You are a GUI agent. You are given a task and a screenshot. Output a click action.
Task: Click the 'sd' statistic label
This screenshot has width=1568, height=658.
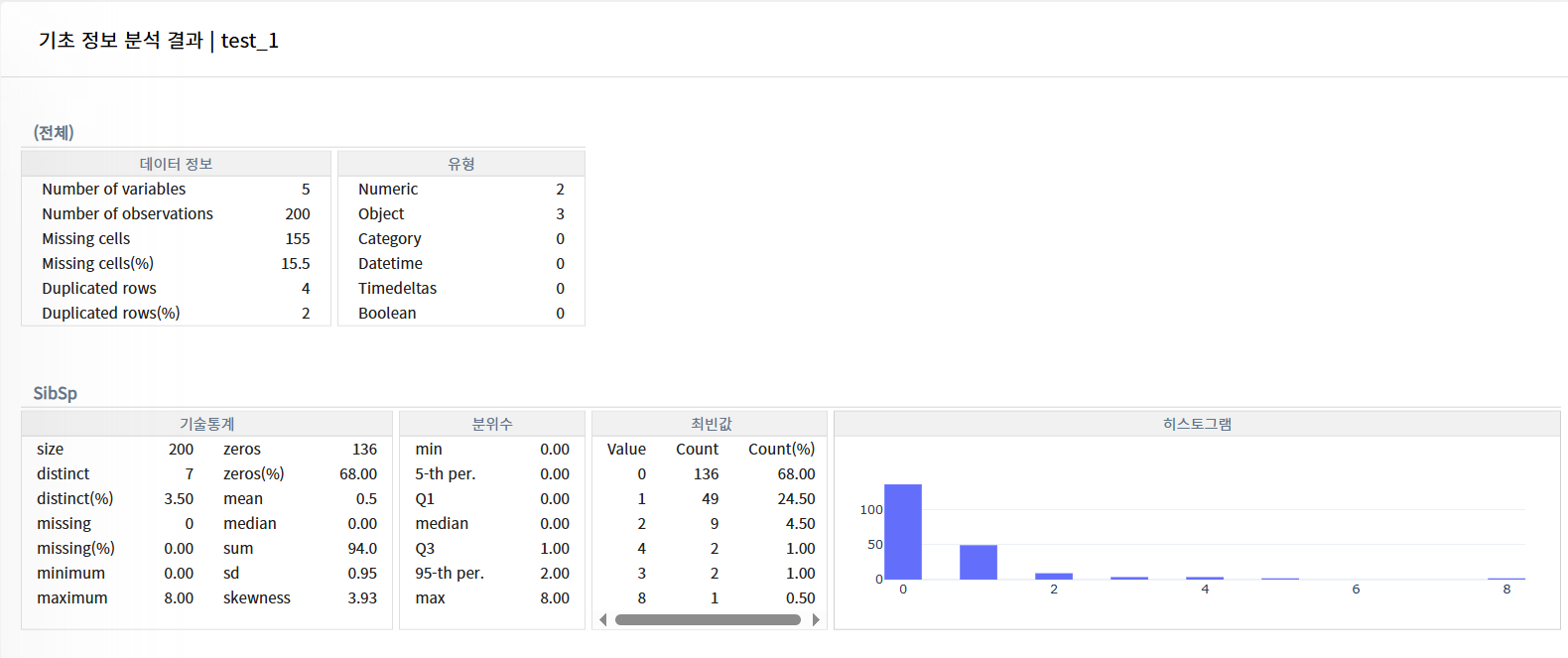tap(231, 573)
